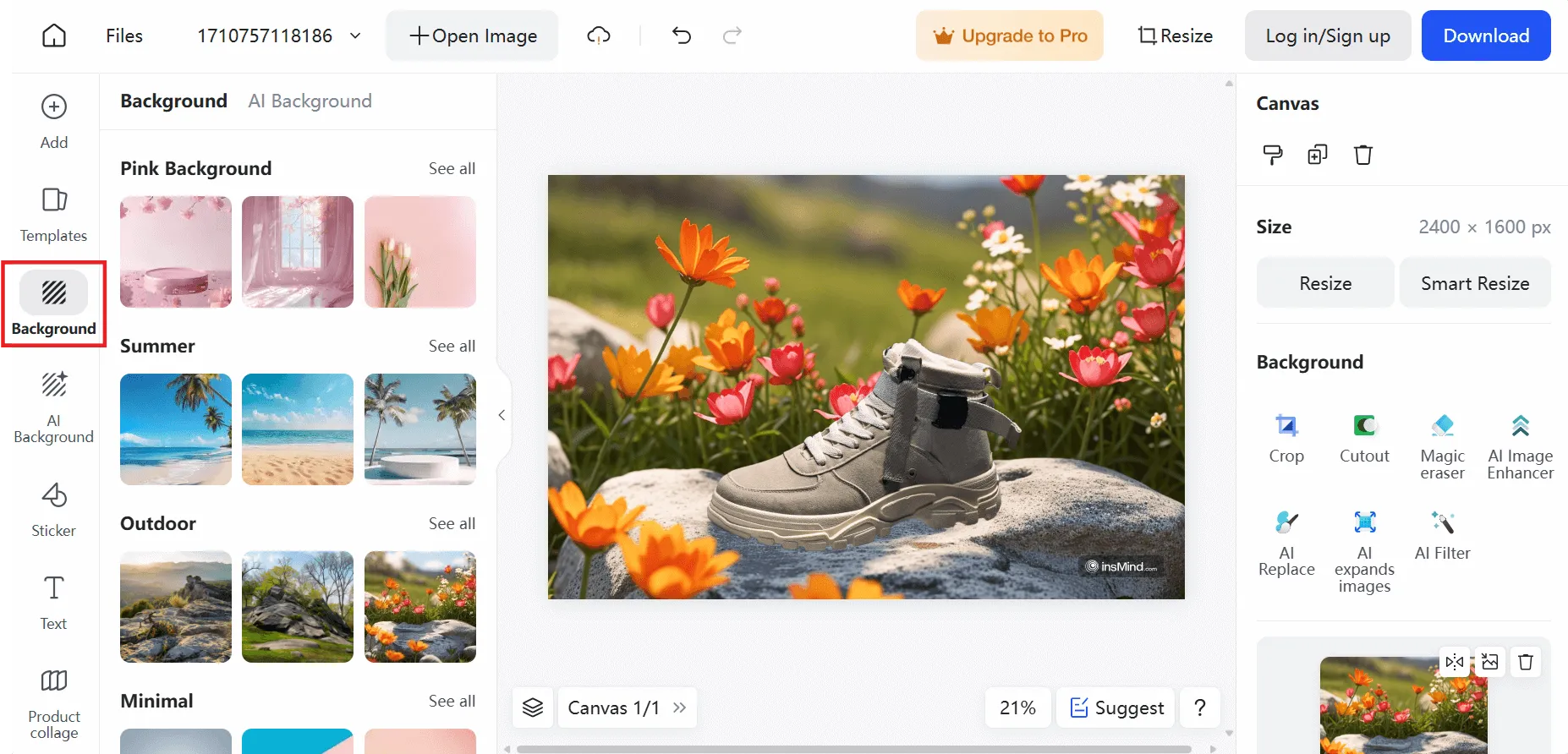This screenshot has width=1568, height=754.
Task: Expand the Canvas 1/1 list arrow
Action: 679,708
